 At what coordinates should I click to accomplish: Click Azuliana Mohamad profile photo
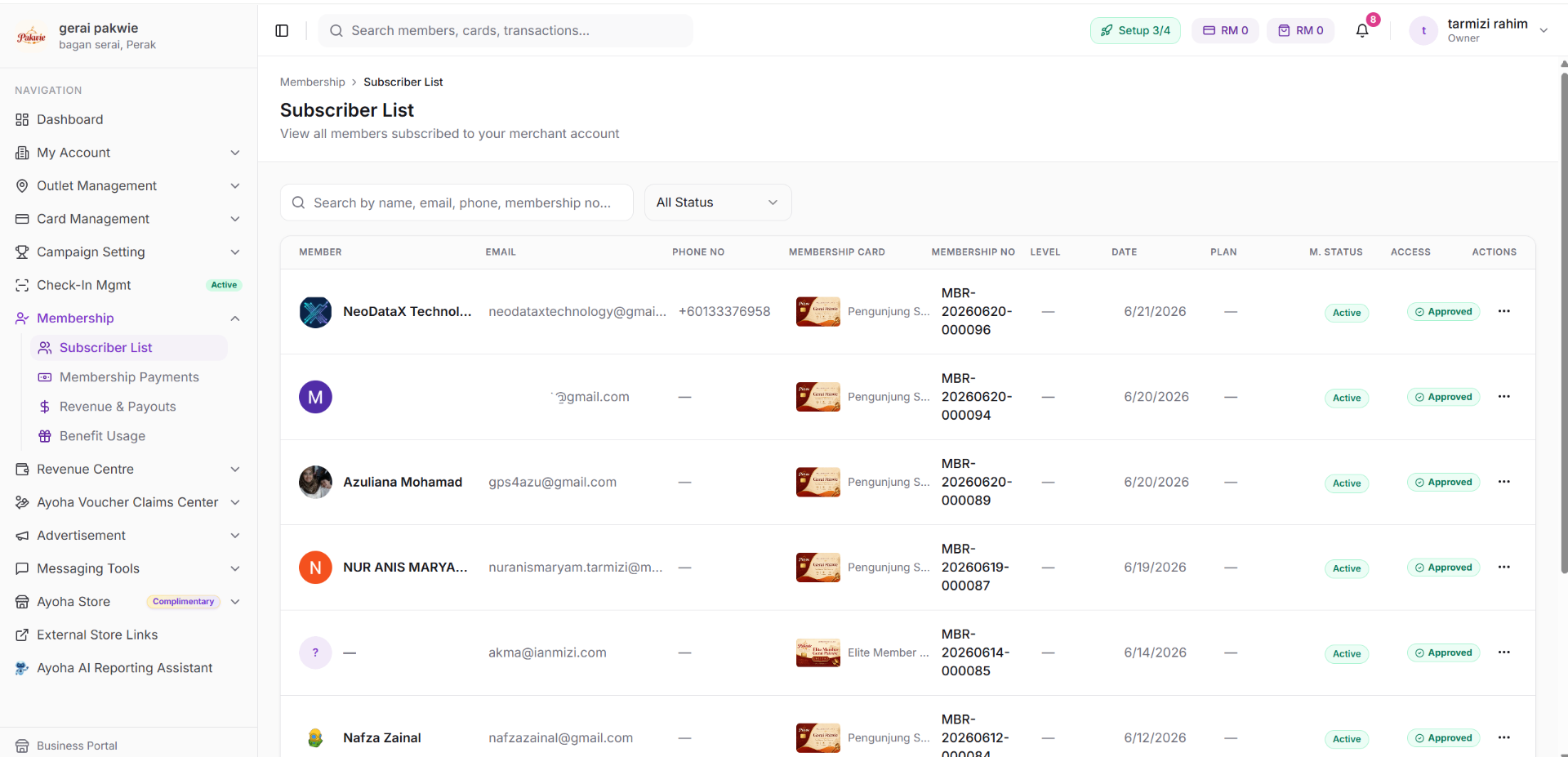click(x=315, y=482)
